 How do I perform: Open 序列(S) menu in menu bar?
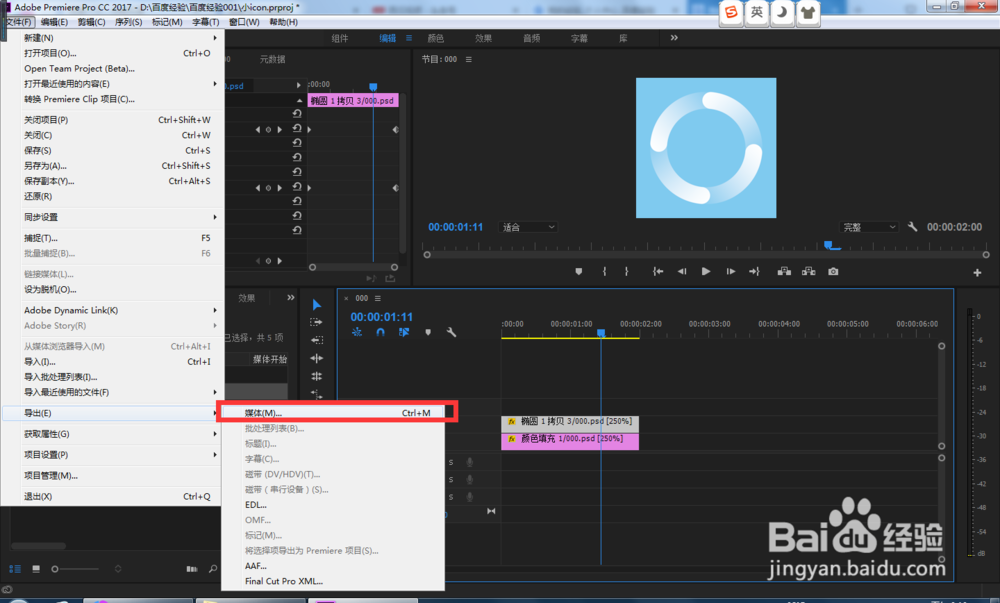128,22
